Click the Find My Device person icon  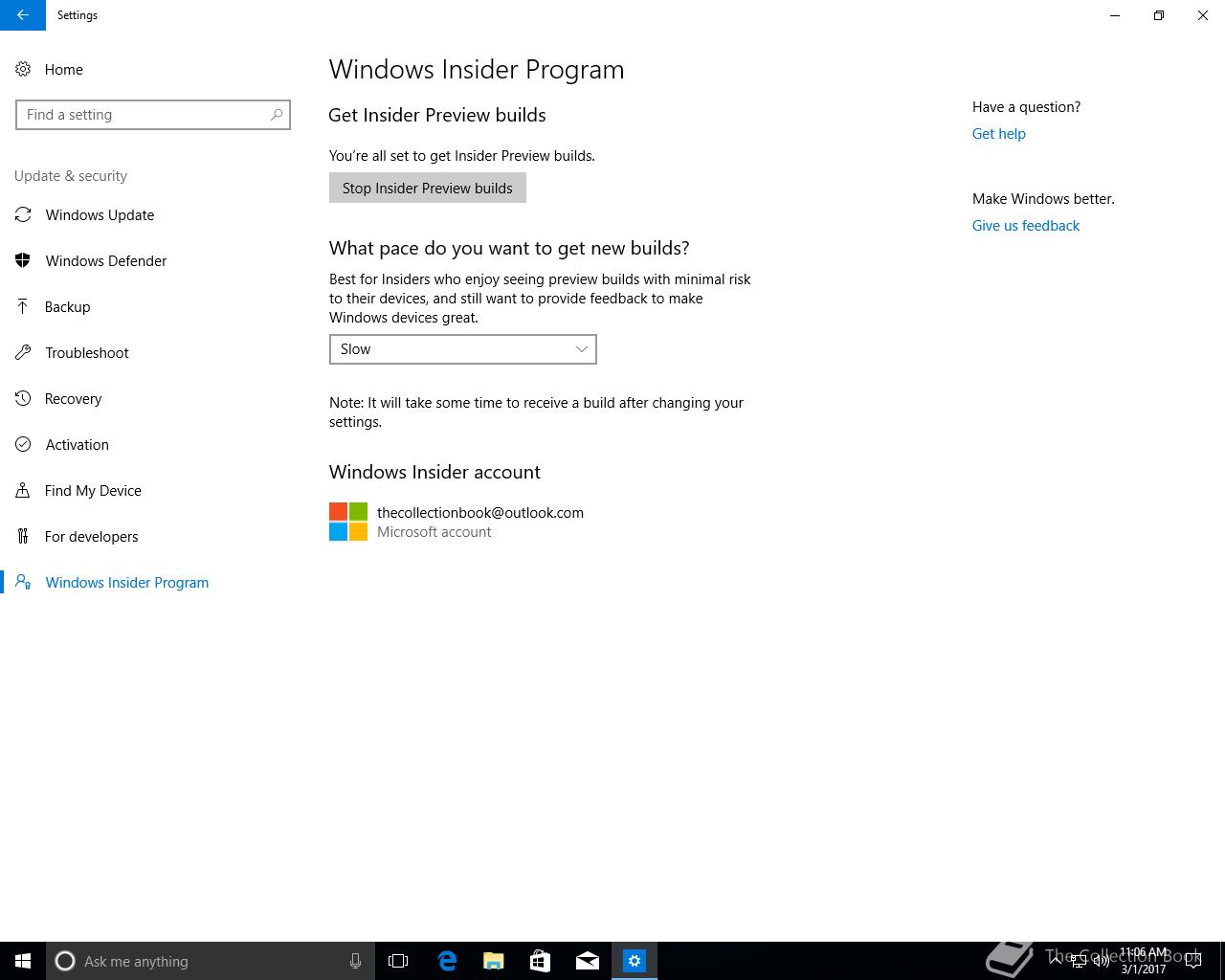click(x=23, y=491)
